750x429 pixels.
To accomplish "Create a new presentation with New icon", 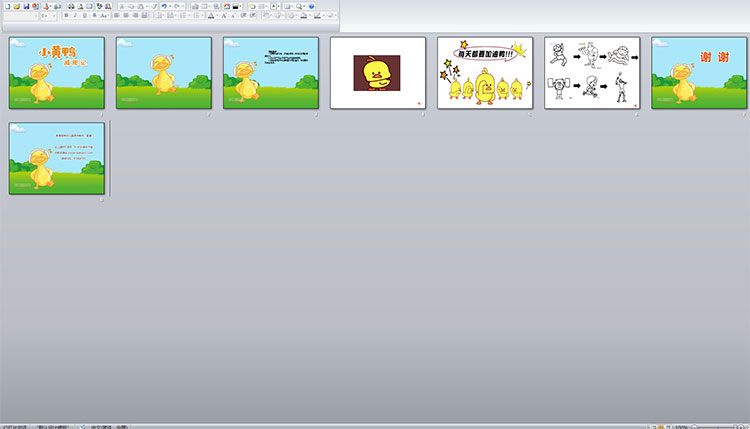I will [x=8, y=6].
